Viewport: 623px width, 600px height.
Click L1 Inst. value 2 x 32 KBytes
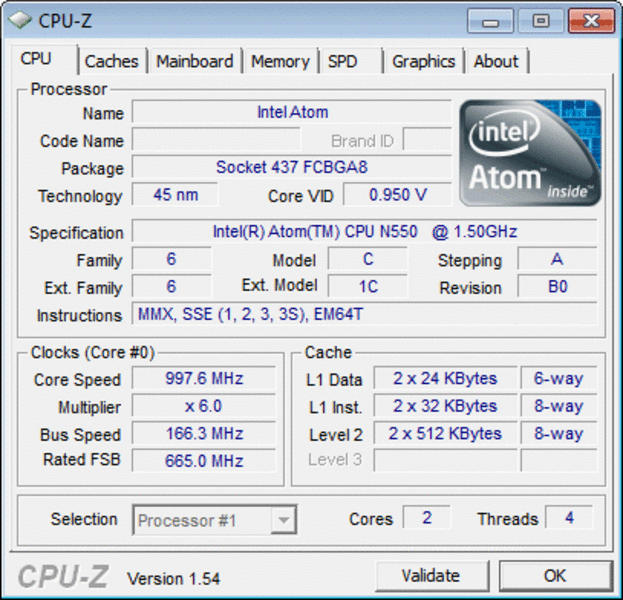tap(445, 406)
